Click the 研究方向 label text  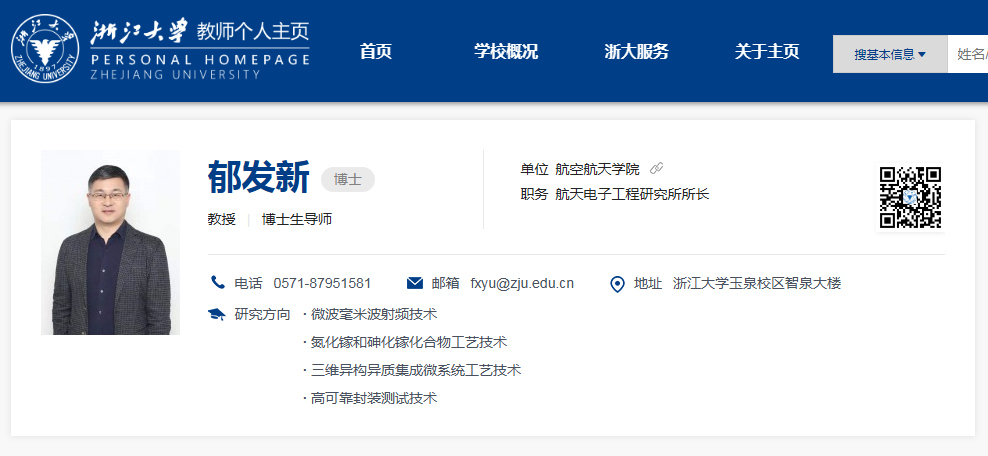(x=262, y=314)
